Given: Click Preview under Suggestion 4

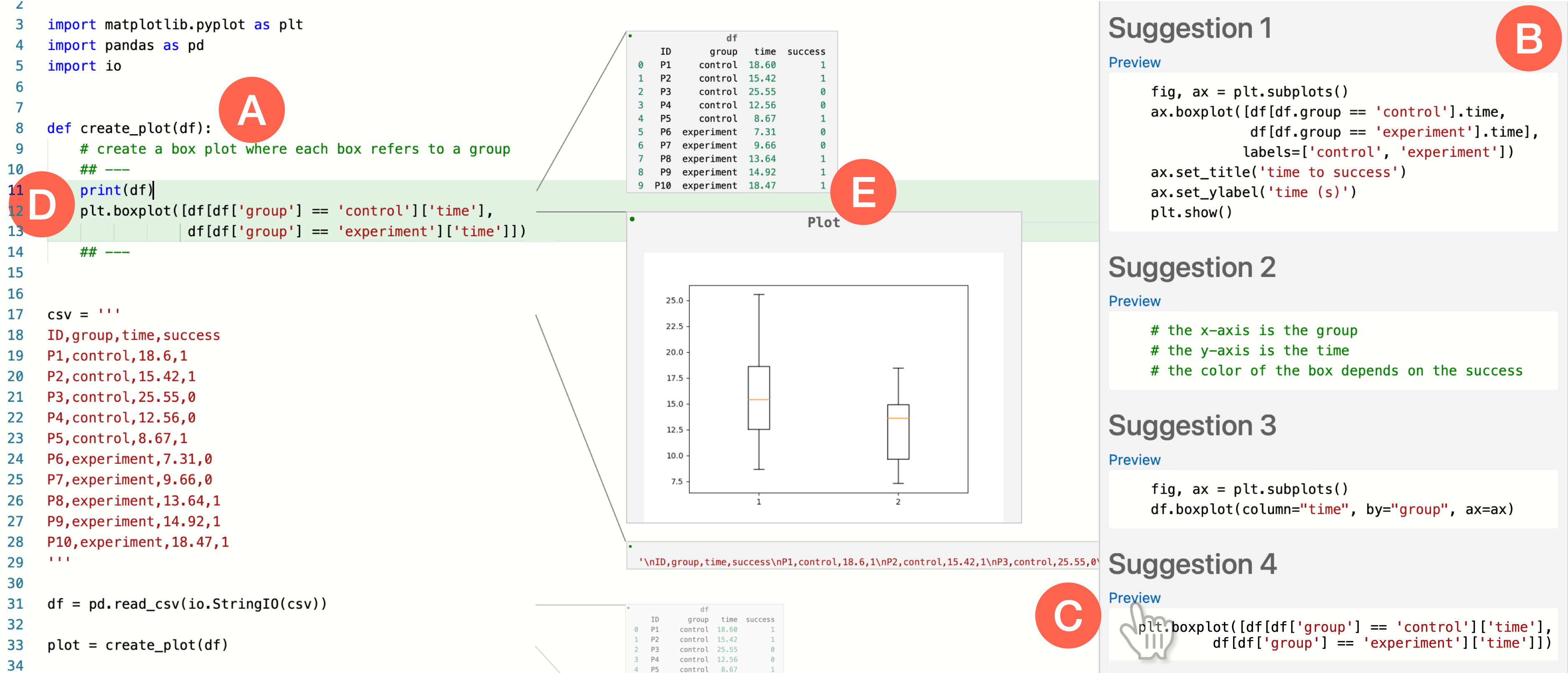Looking at the screenshot, I should 1134,597.
